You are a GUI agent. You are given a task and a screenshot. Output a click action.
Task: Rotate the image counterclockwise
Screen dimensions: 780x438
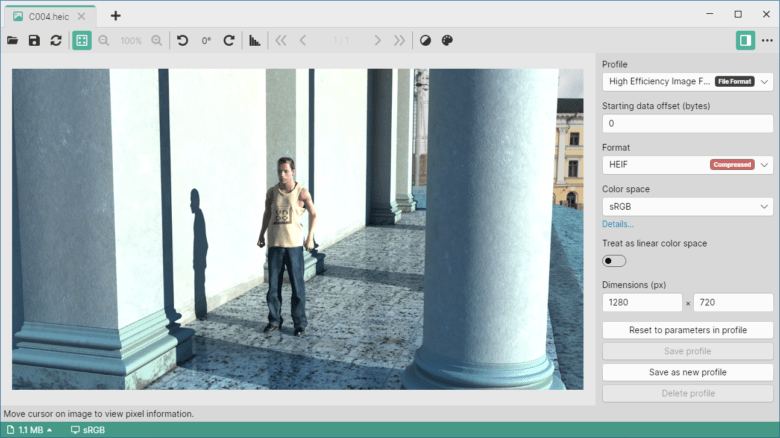(x=183, y=40)
